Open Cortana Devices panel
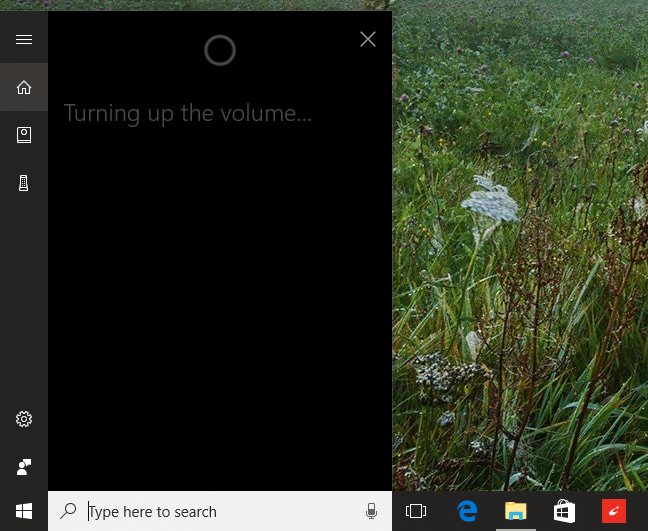648x531 pixels. pos(24,183)
